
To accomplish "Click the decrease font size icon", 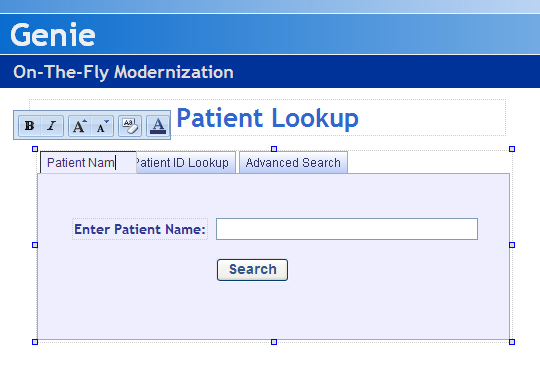I will click(102, 126).
